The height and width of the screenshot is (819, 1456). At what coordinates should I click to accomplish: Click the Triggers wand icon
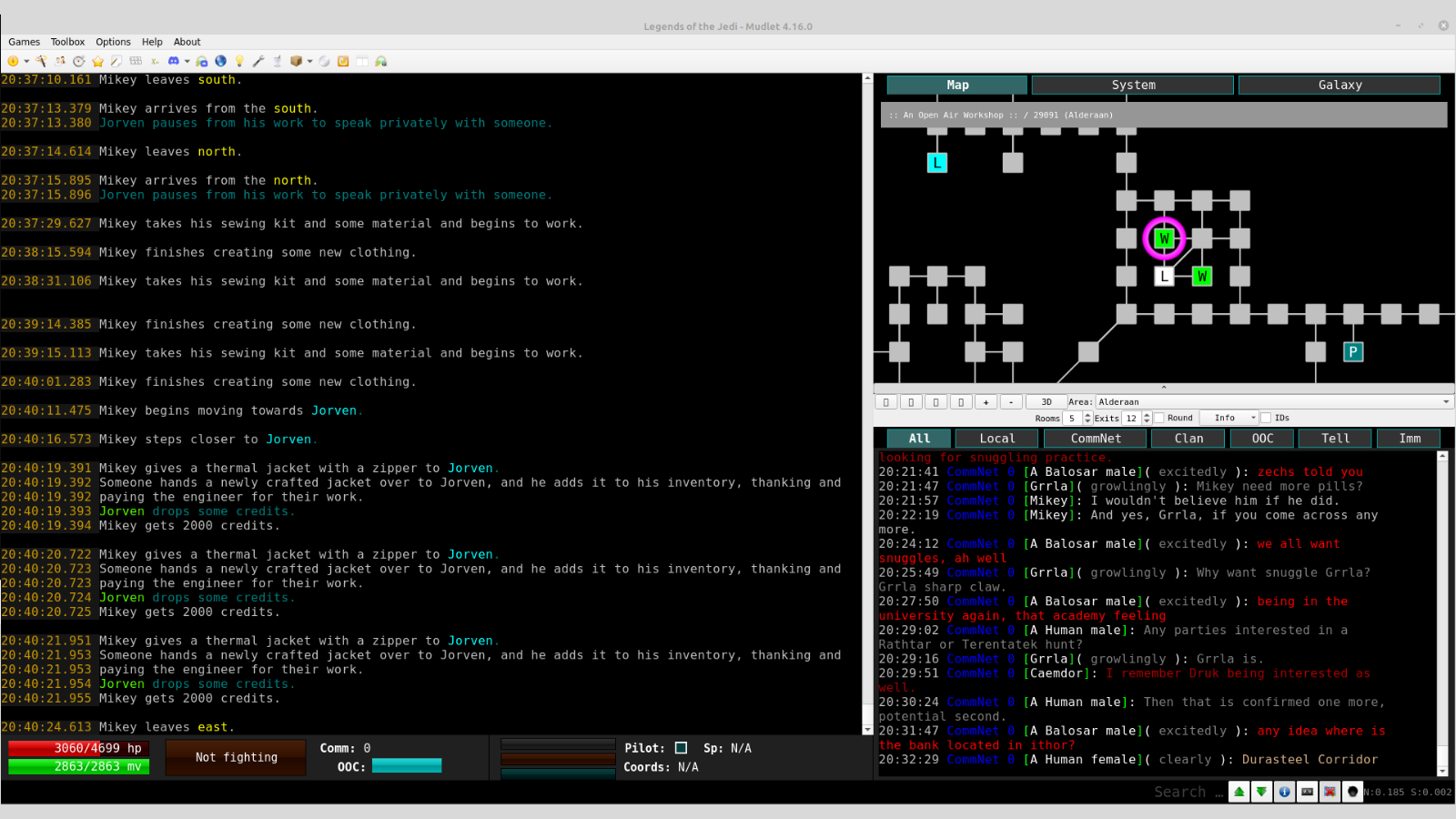click(41, 61)
